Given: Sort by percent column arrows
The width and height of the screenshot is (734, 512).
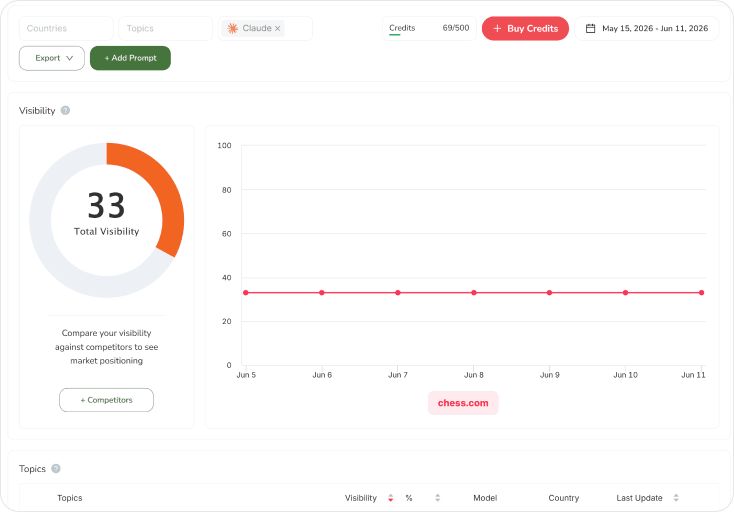Looking at the screenshot, I should coord(438,498).
